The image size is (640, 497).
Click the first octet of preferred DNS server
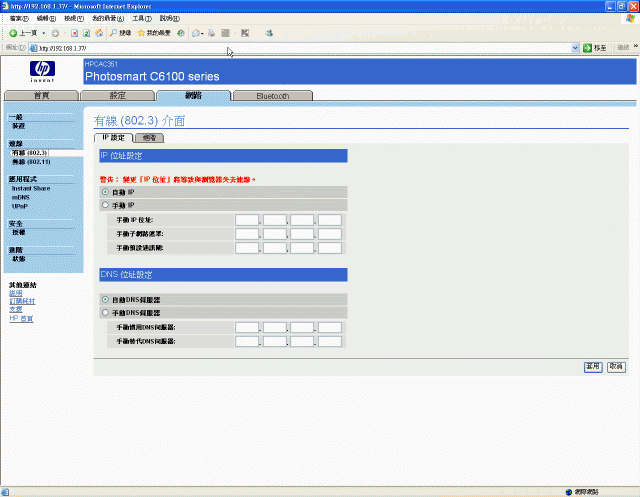coord(247,327)
